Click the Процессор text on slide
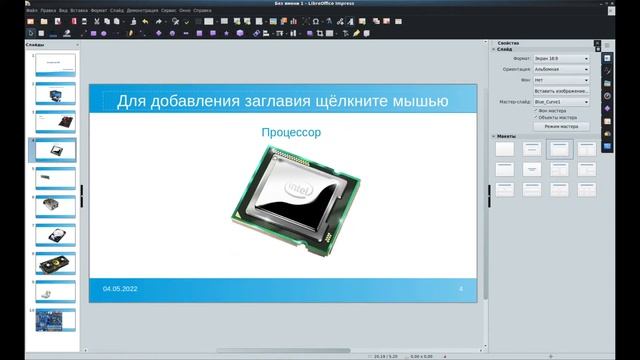The width and height of the screenshot is (640, 360). point(291,132)
